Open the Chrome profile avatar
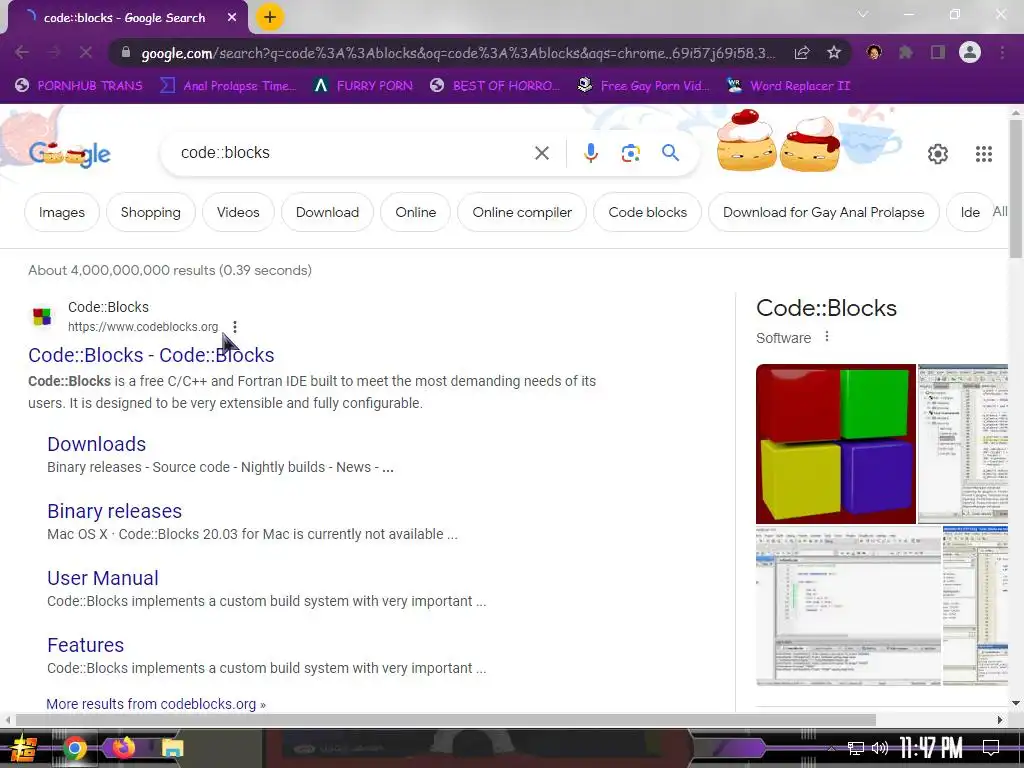This screenshot has width=1024, height=768. click(970, 52)
